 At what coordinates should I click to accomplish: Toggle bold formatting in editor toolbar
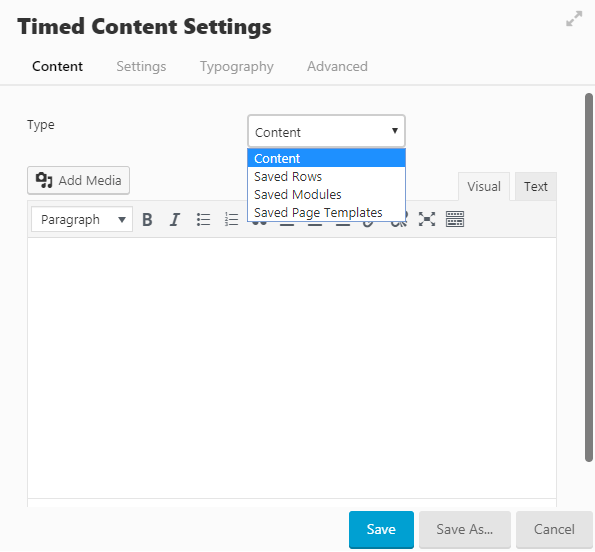(x=147, y=220)
